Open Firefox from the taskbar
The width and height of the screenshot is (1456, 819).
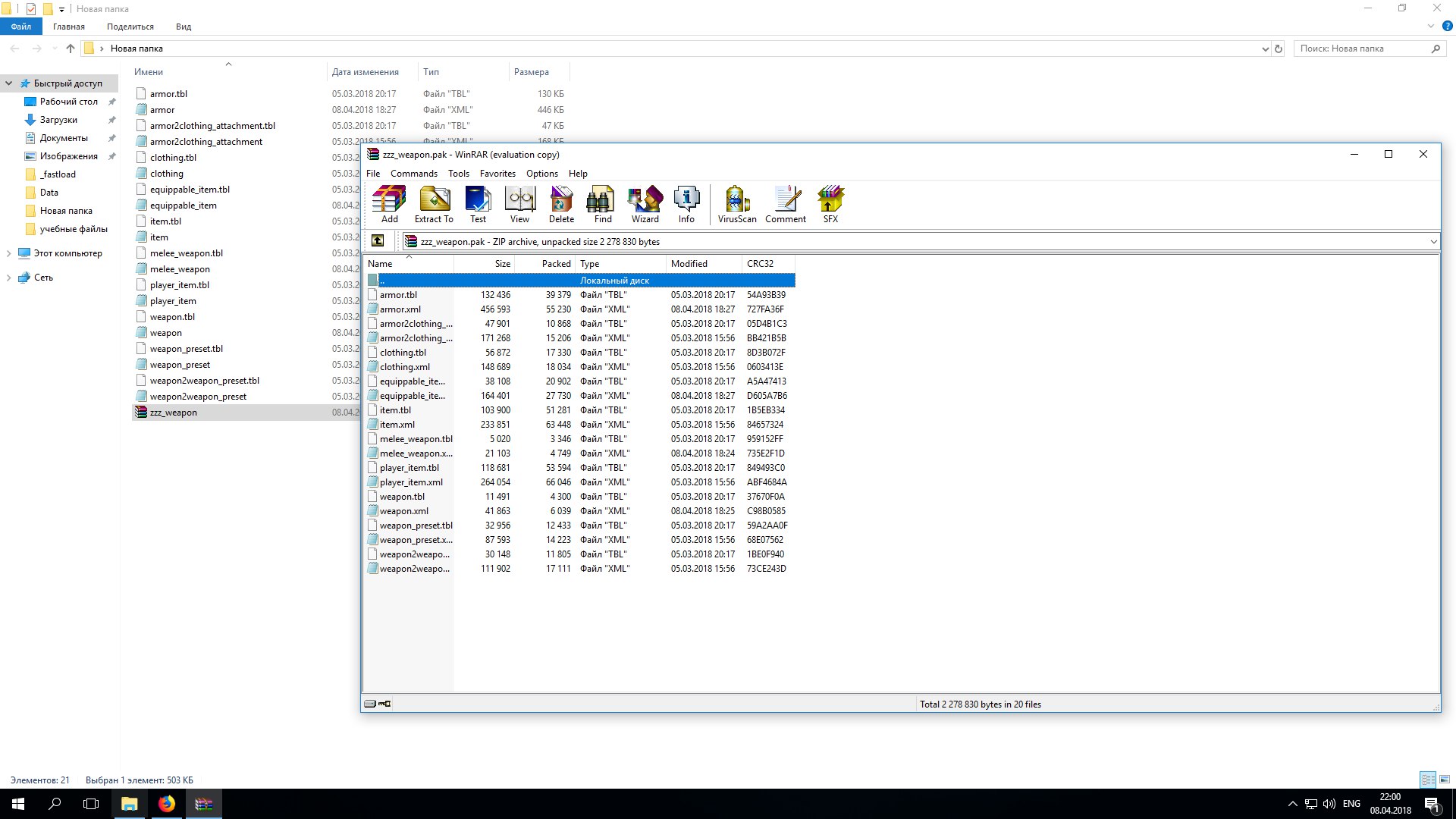(166, 804)
